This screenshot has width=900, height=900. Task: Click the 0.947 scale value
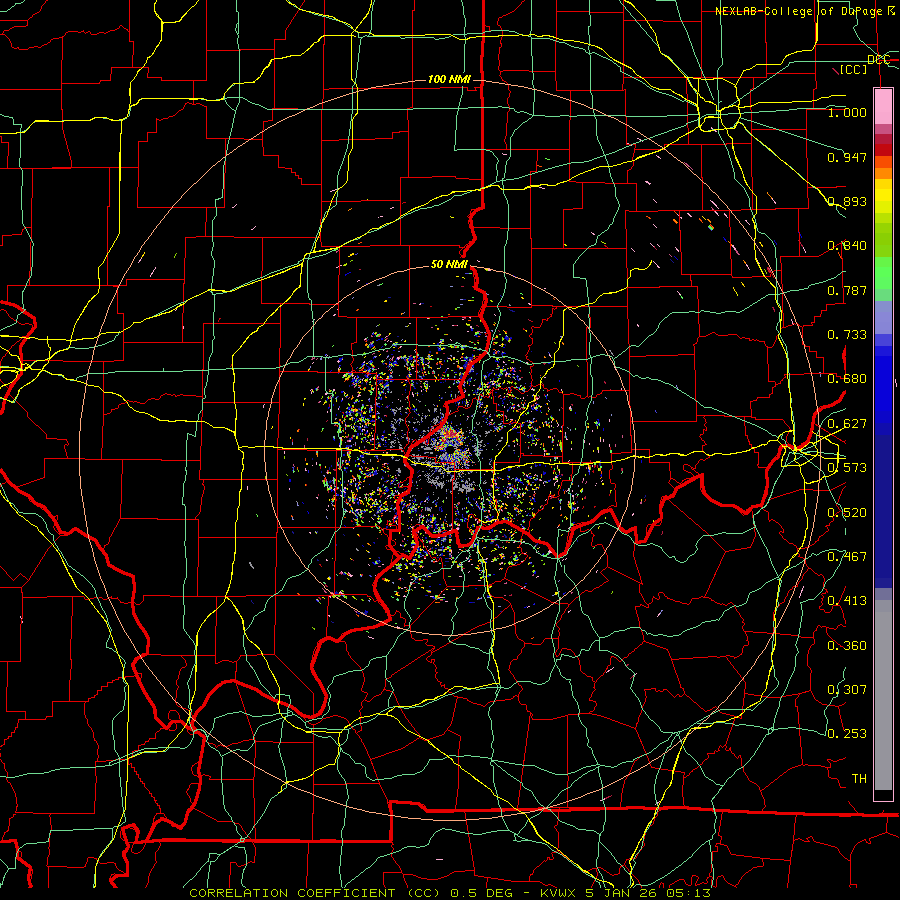(847, 157)
